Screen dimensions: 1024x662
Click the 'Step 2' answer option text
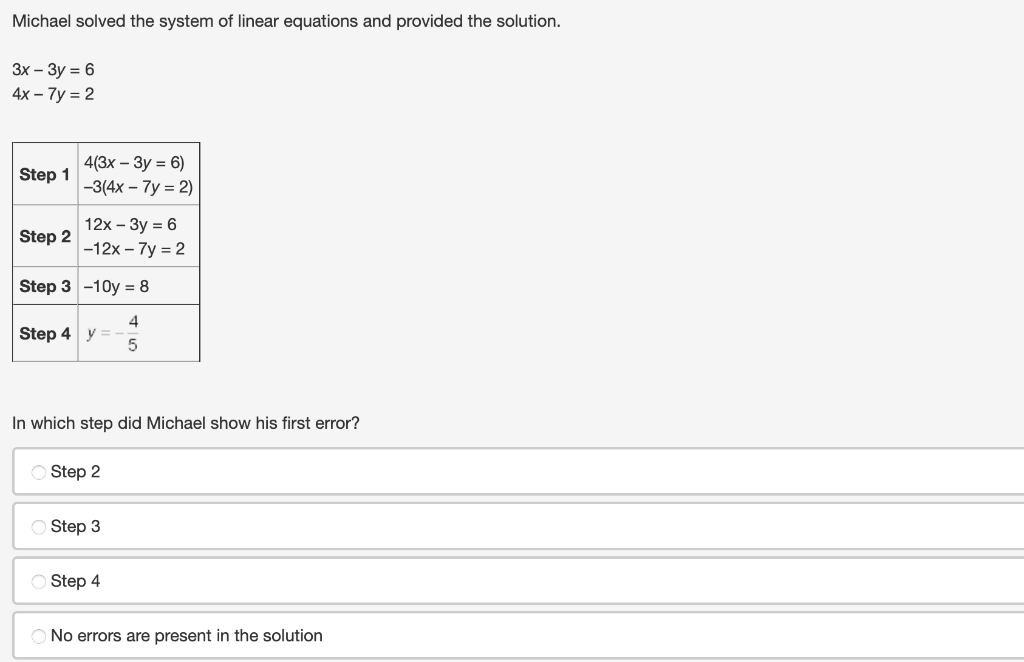point(75,471)
